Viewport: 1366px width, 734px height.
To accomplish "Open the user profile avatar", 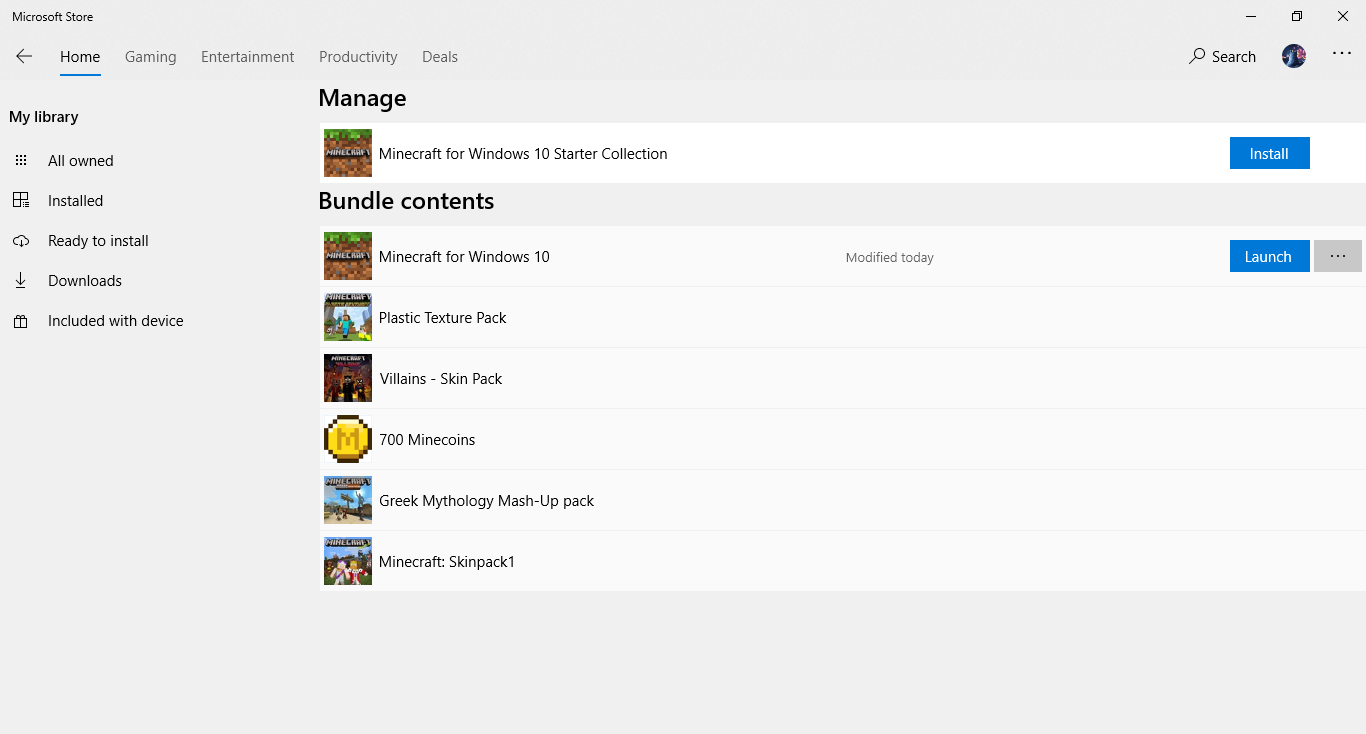I will [x=1294, y=56].
